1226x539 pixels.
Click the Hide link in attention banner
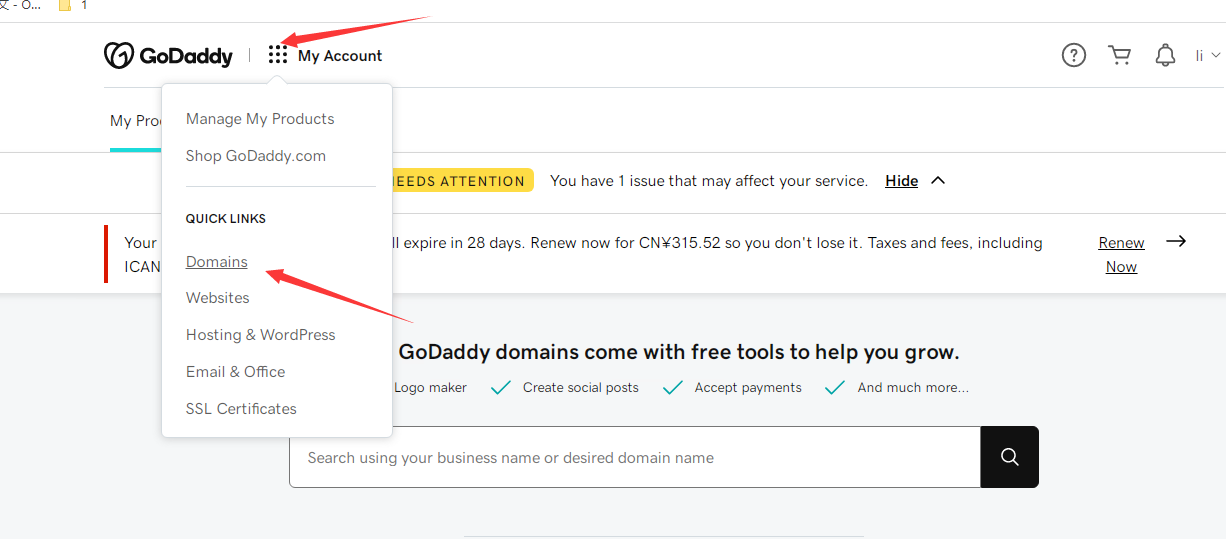[x=902, y=181]
